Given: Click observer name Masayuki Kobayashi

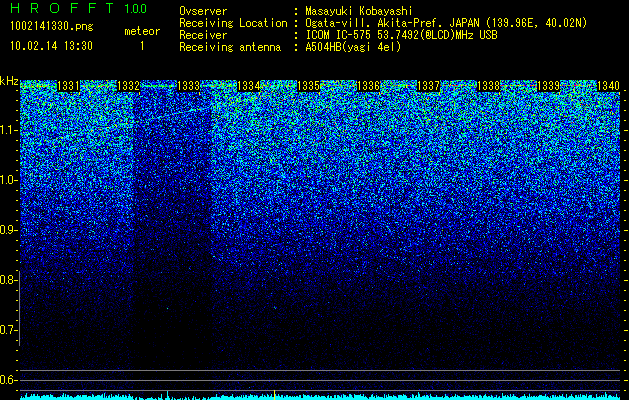Looking at the screenshot, I should tap(359, 12).
